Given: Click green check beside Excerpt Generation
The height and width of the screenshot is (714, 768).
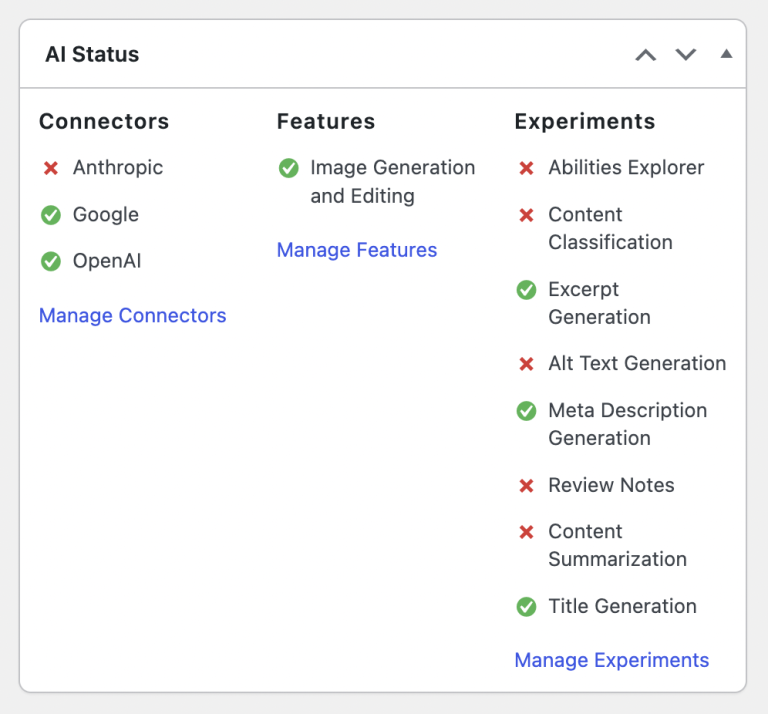Looking at the screenshot, I should 526,290.
